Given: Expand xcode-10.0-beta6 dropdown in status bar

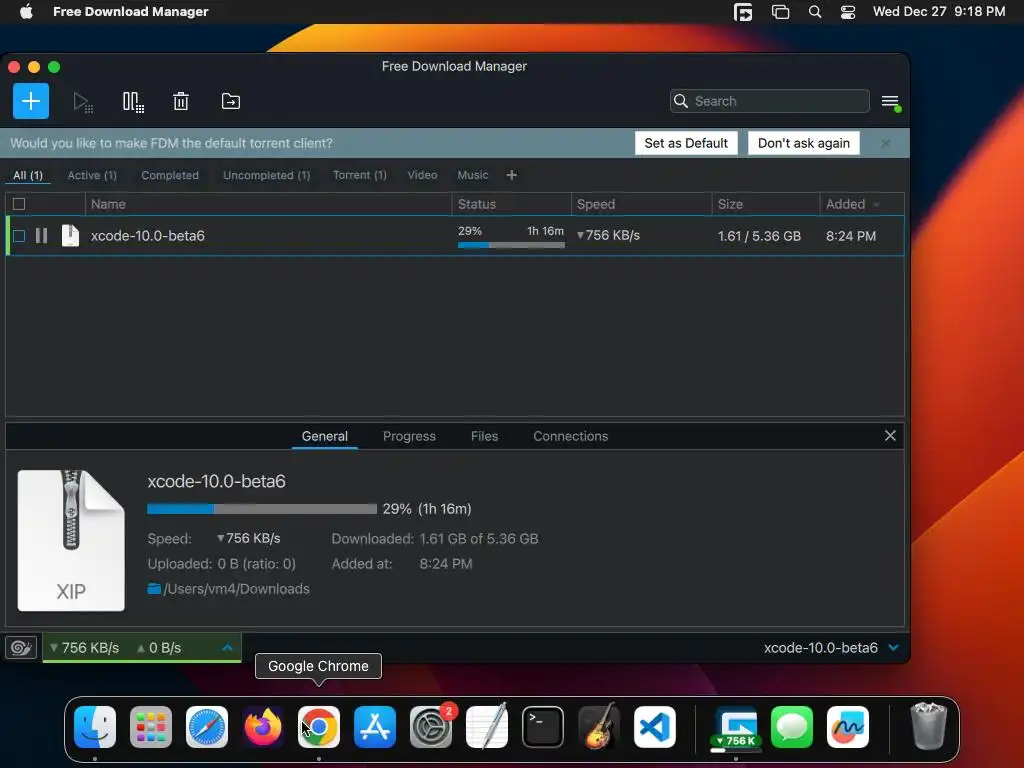Looking at the screenshot, I should (893, 648).
